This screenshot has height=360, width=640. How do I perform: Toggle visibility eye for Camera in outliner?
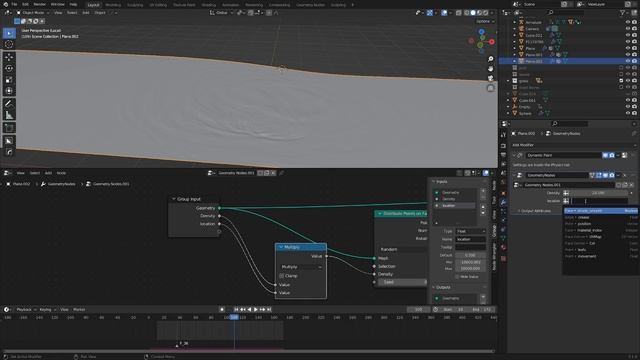(628, 29)
